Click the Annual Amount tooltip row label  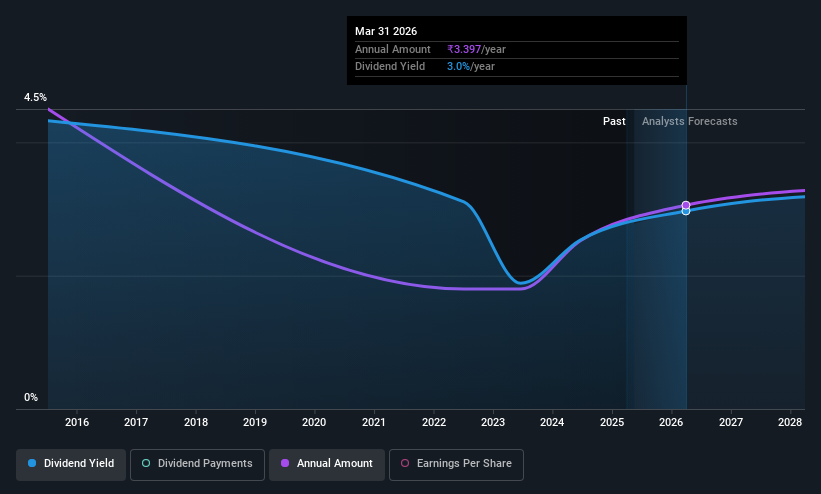point(393,49)
